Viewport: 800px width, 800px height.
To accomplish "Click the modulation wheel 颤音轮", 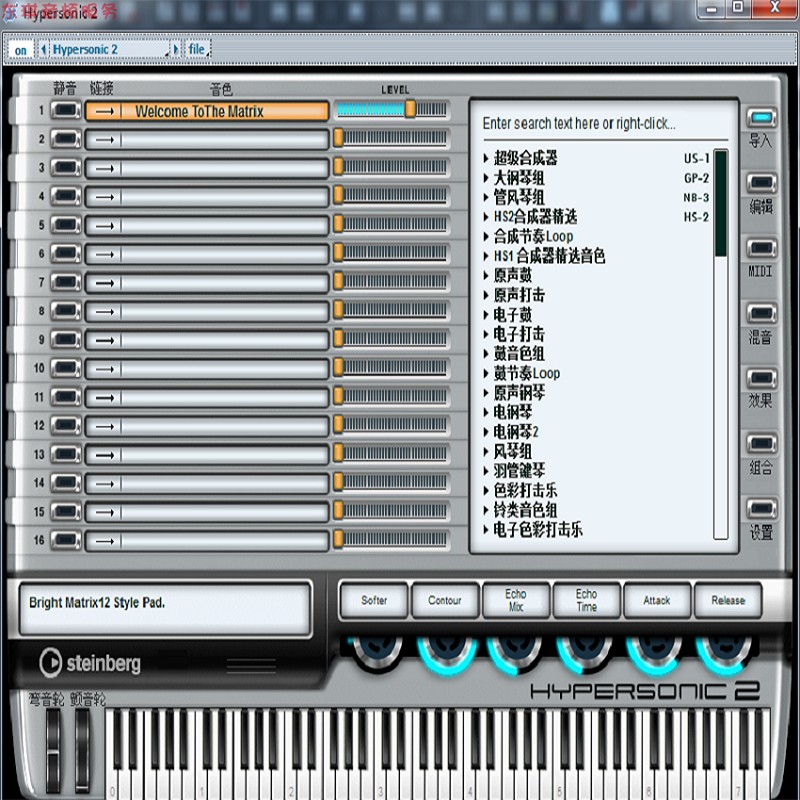I will (82, 750).
